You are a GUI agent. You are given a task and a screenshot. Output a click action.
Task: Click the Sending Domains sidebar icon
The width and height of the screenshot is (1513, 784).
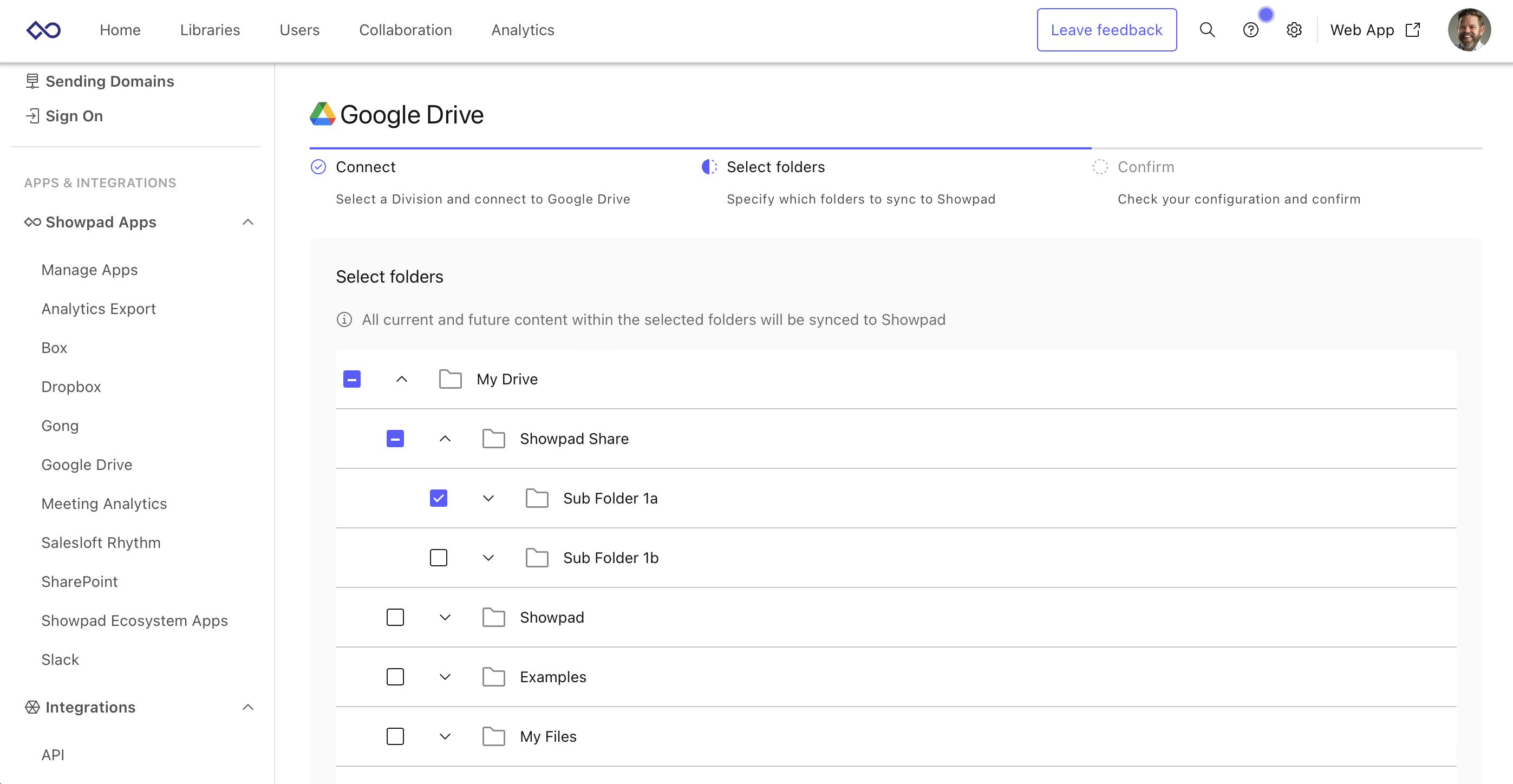(x=32, y=81)
